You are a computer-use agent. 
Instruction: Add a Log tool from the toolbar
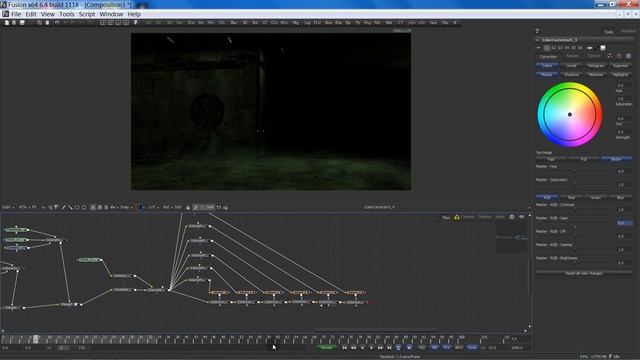click(307, 22)
